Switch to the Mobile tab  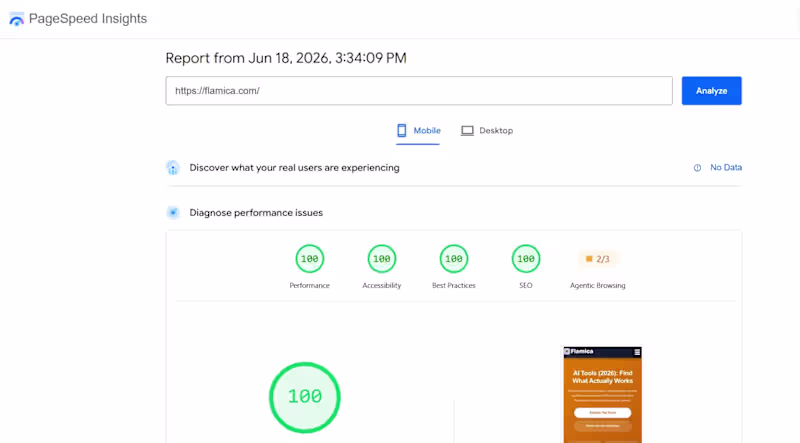(418, 131)
